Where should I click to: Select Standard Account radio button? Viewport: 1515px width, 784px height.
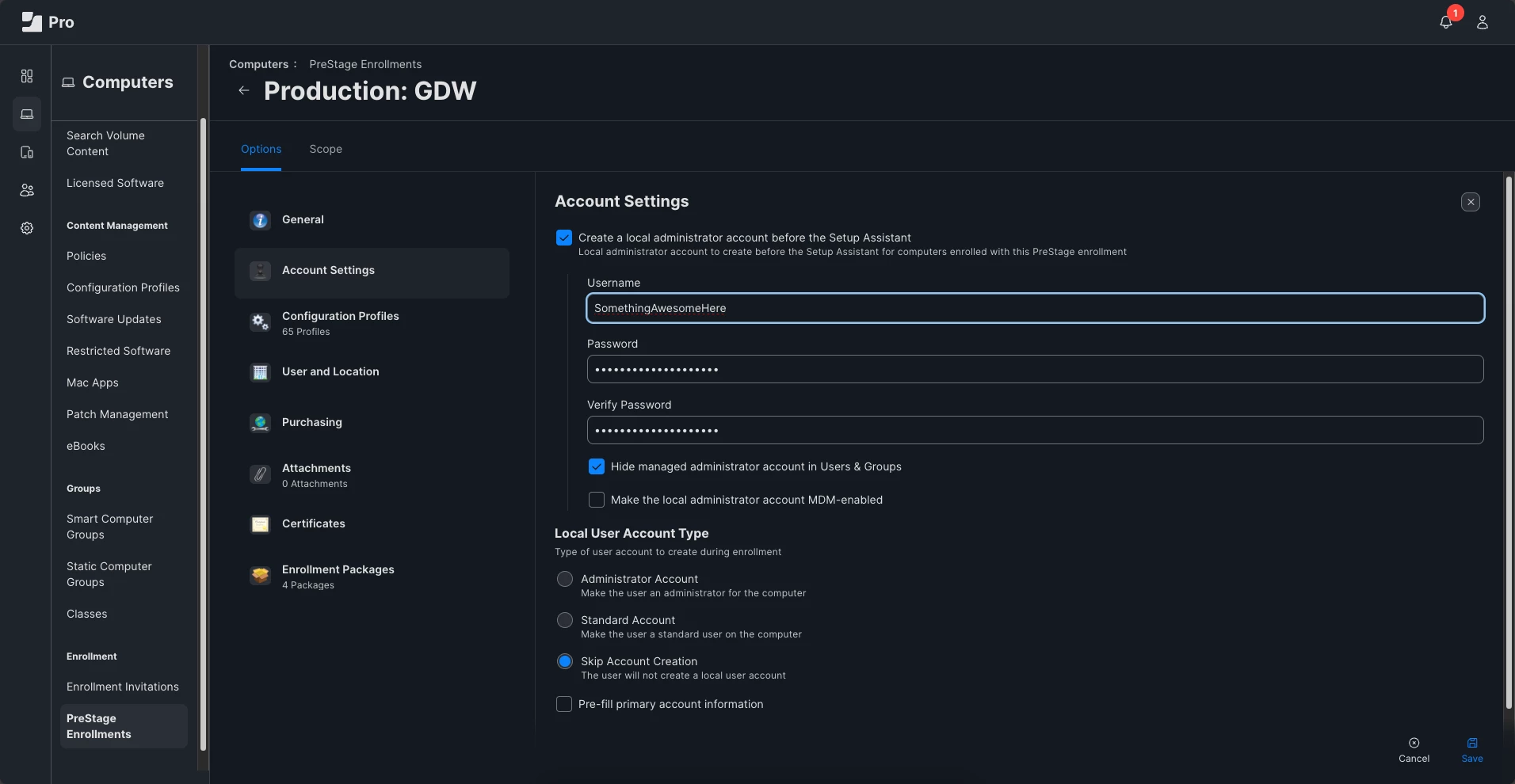(565, 620)
